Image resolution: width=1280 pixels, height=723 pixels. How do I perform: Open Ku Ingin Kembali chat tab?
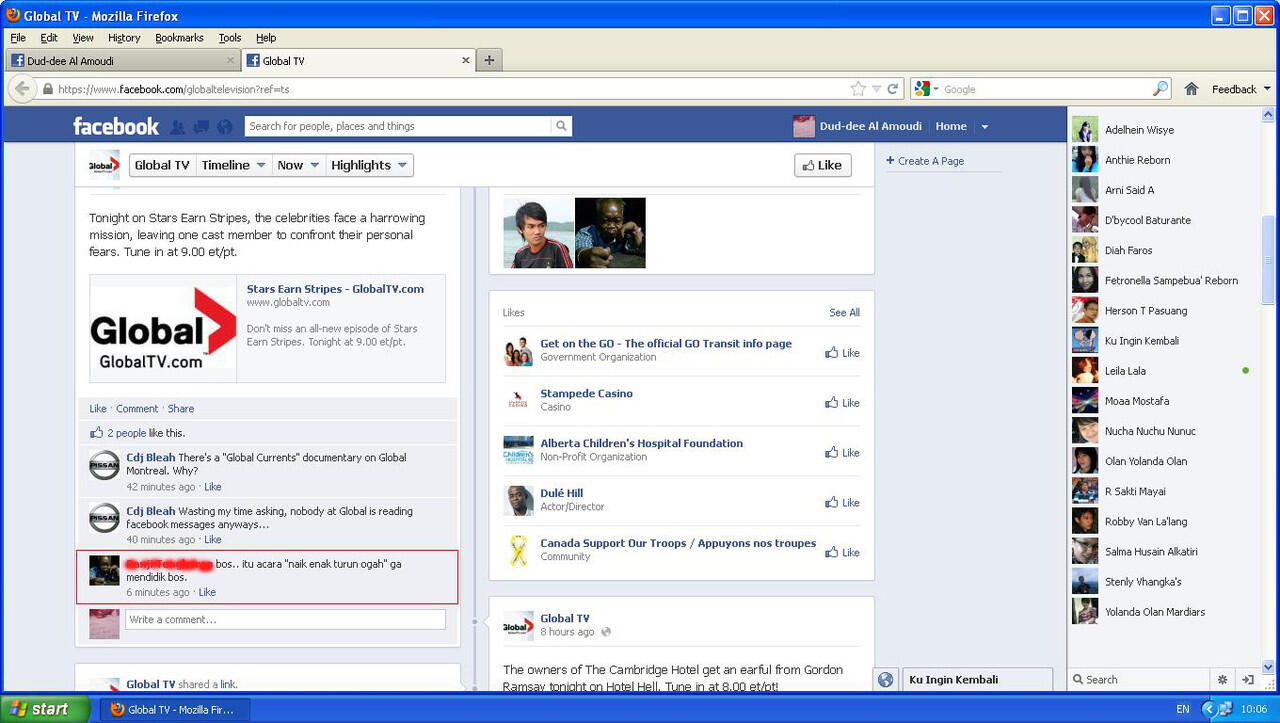coord(975,680)
